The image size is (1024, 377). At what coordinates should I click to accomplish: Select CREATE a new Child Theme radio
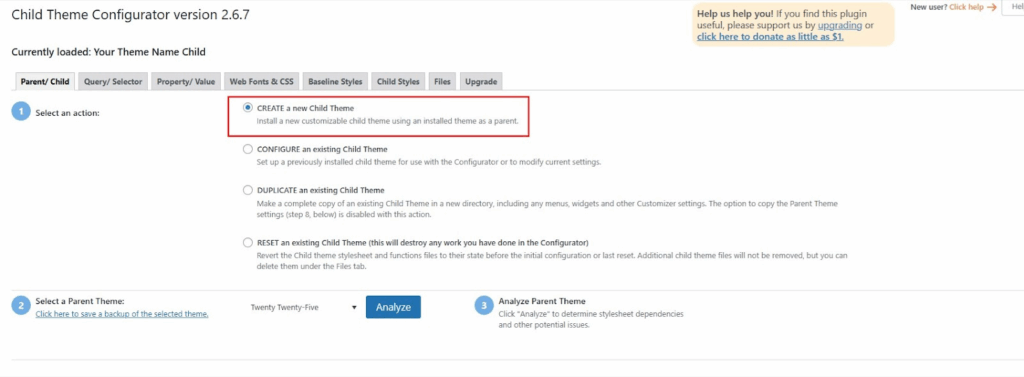pyautogui.click(x=248, y=108)
